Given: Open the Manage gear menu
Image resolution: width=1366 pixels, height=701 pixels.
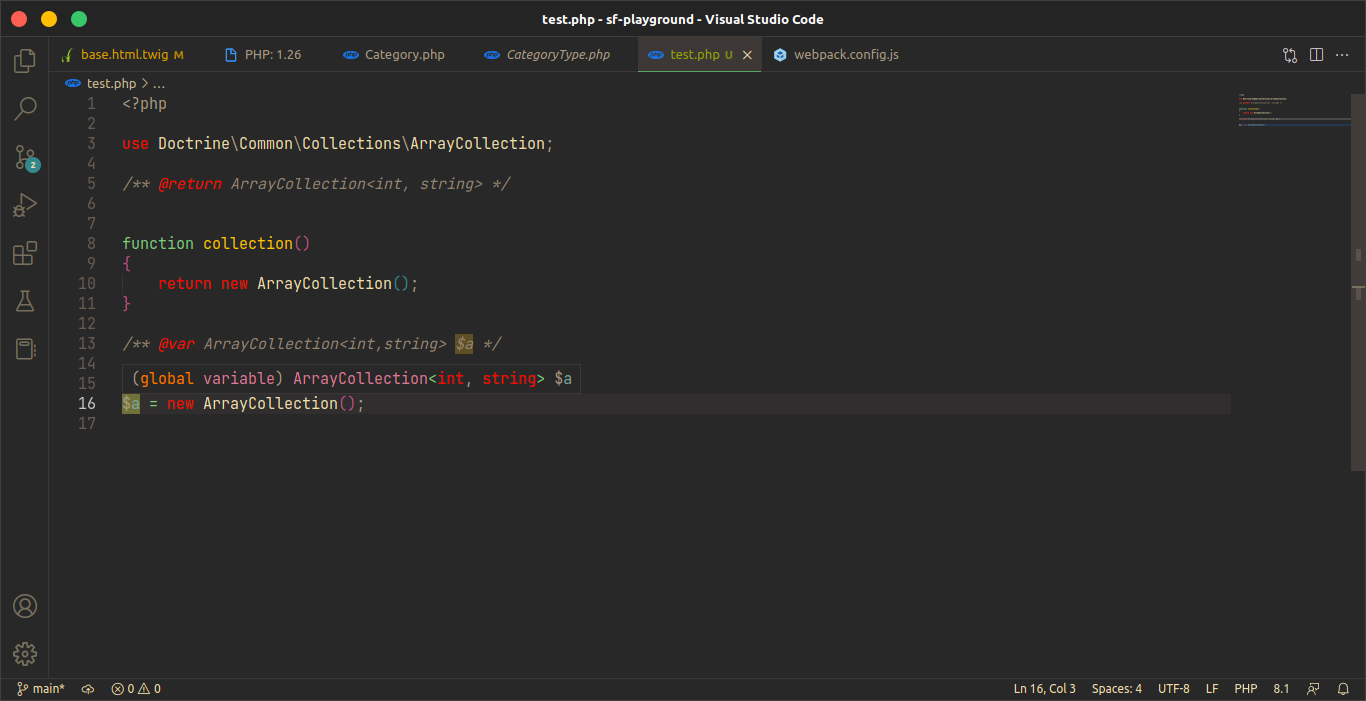Looking at the screenshot, I should [x=25, y=654].
